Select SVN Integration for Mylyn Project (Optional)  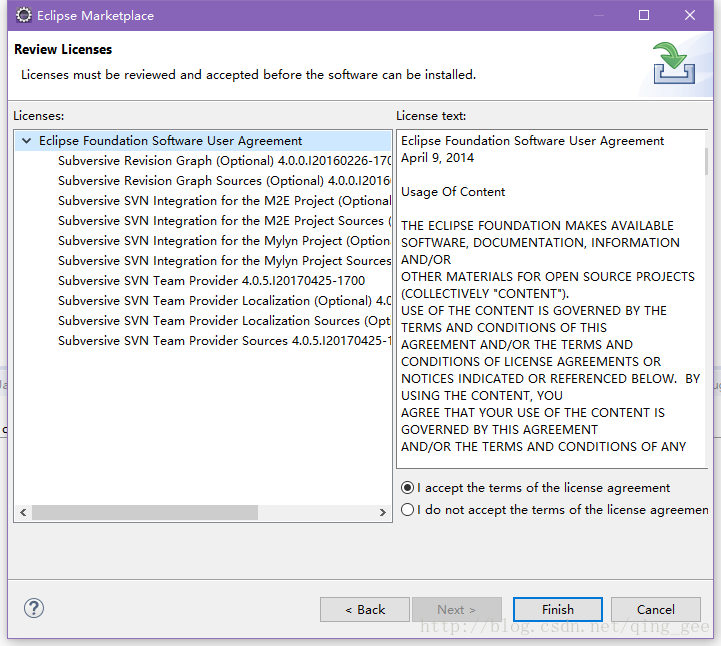(224, 240)
